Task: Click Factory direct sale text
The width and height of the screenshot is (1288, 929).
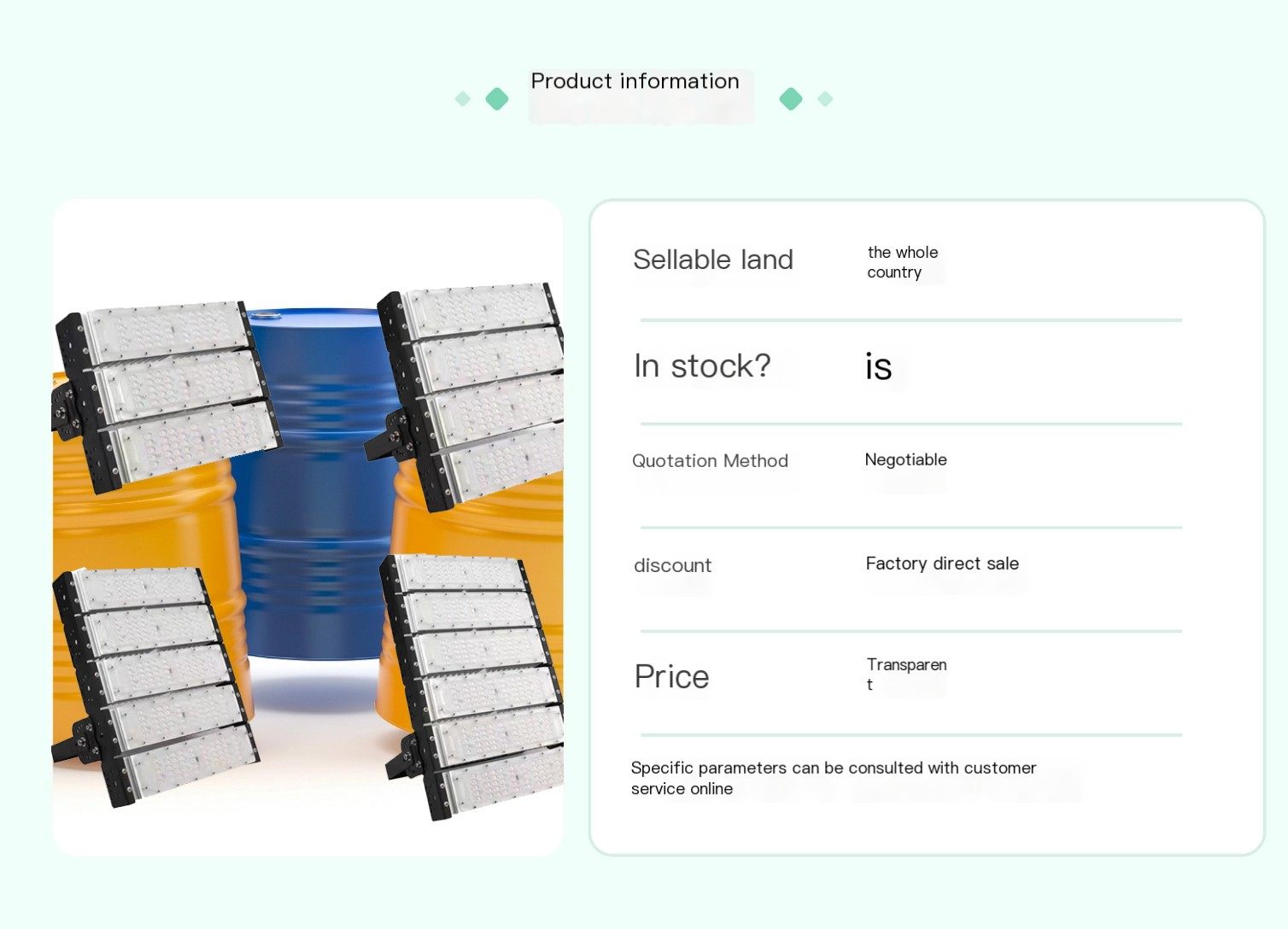Action: pos(942,564)
